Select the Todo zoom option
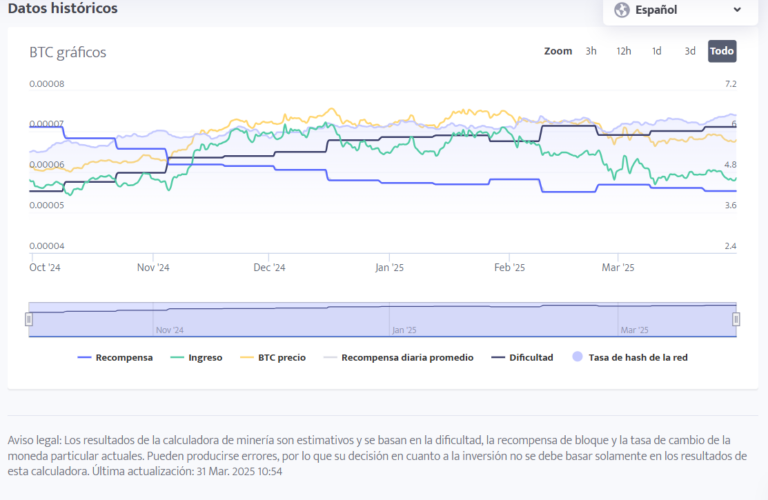 (x=722, y=51)
